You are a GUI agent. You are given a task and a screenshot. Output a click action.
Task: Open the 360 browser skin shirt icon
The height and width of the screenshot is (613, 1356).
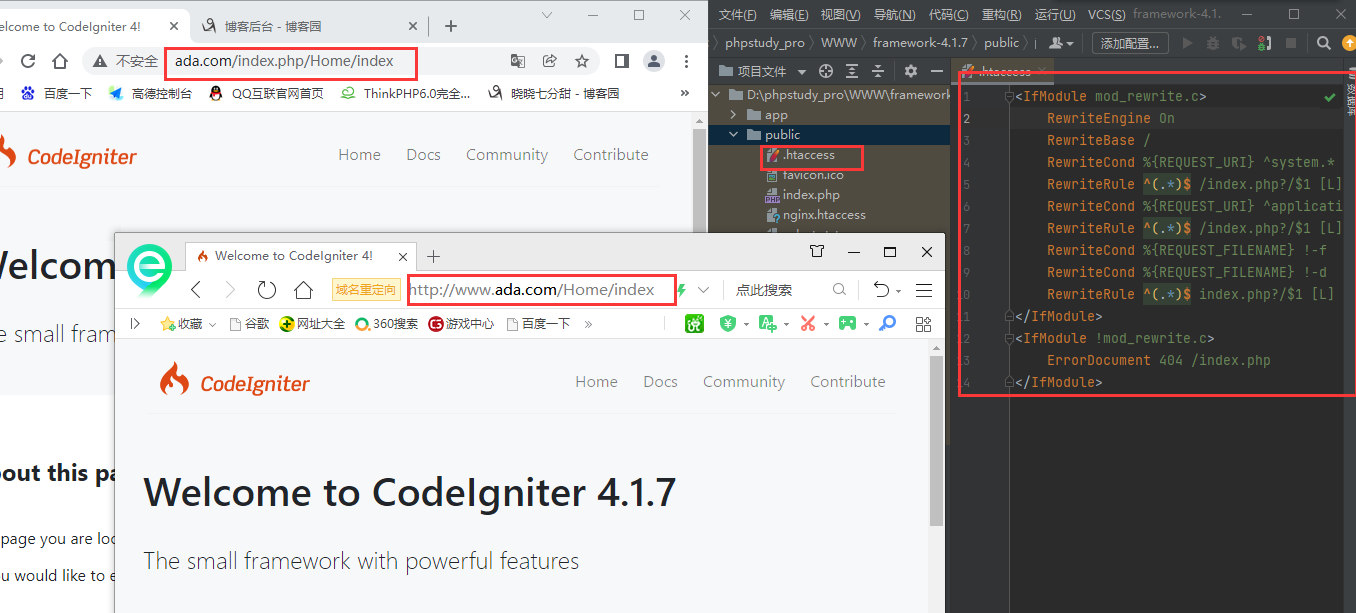817,251
